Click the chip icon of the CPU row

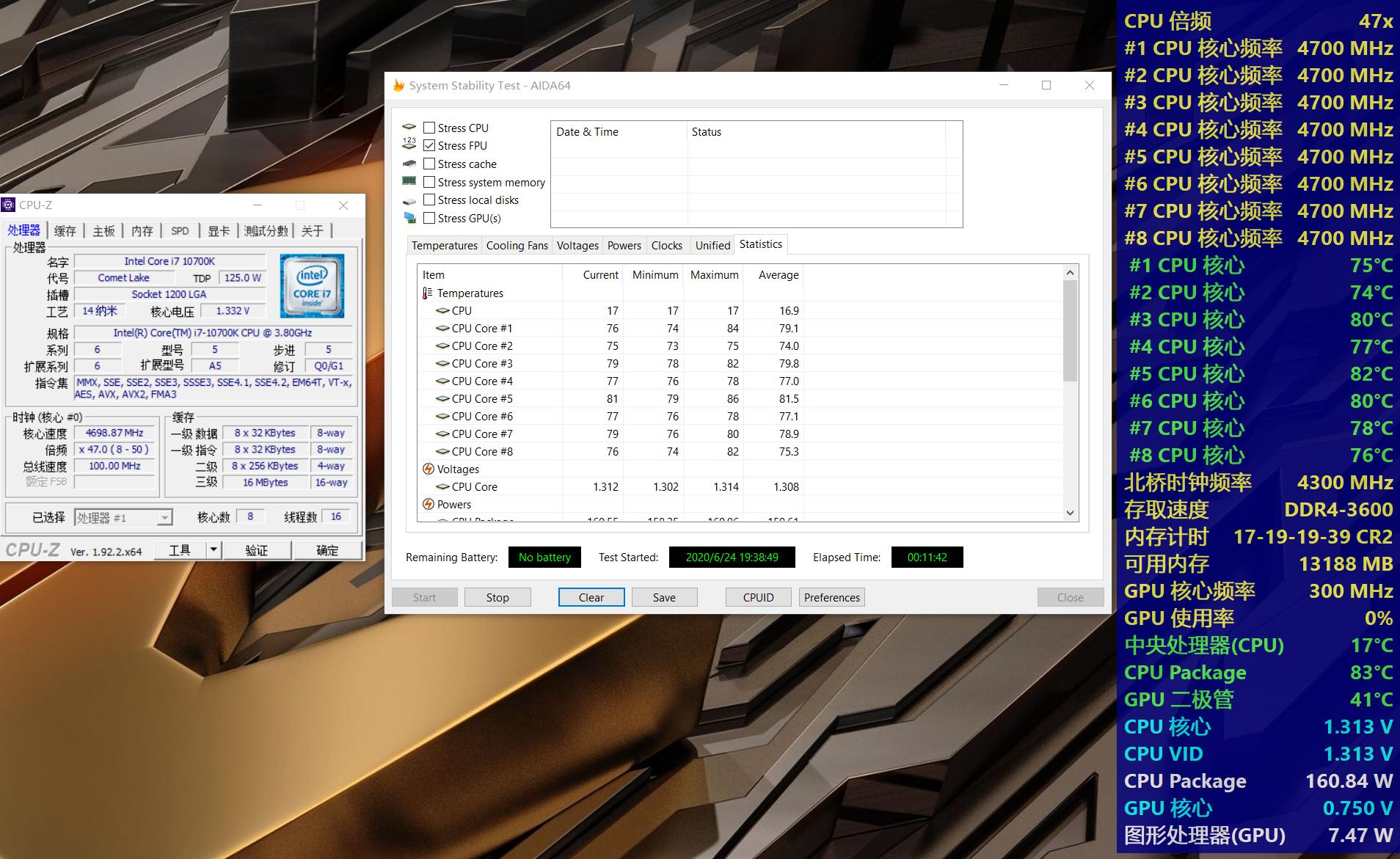[x=442, y=310]
